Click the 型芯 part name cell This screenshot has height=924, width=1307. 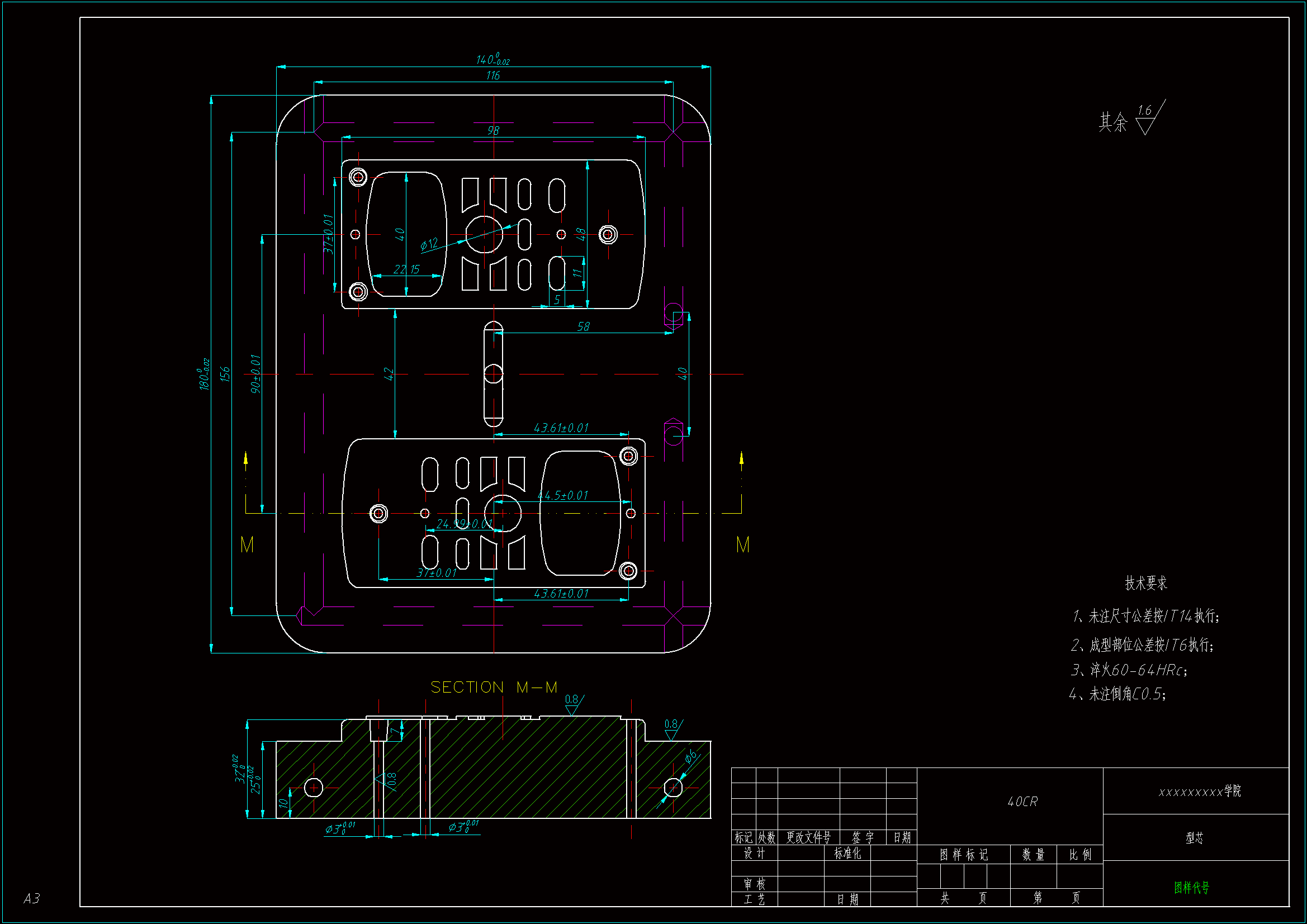[x=1194, y=837]
